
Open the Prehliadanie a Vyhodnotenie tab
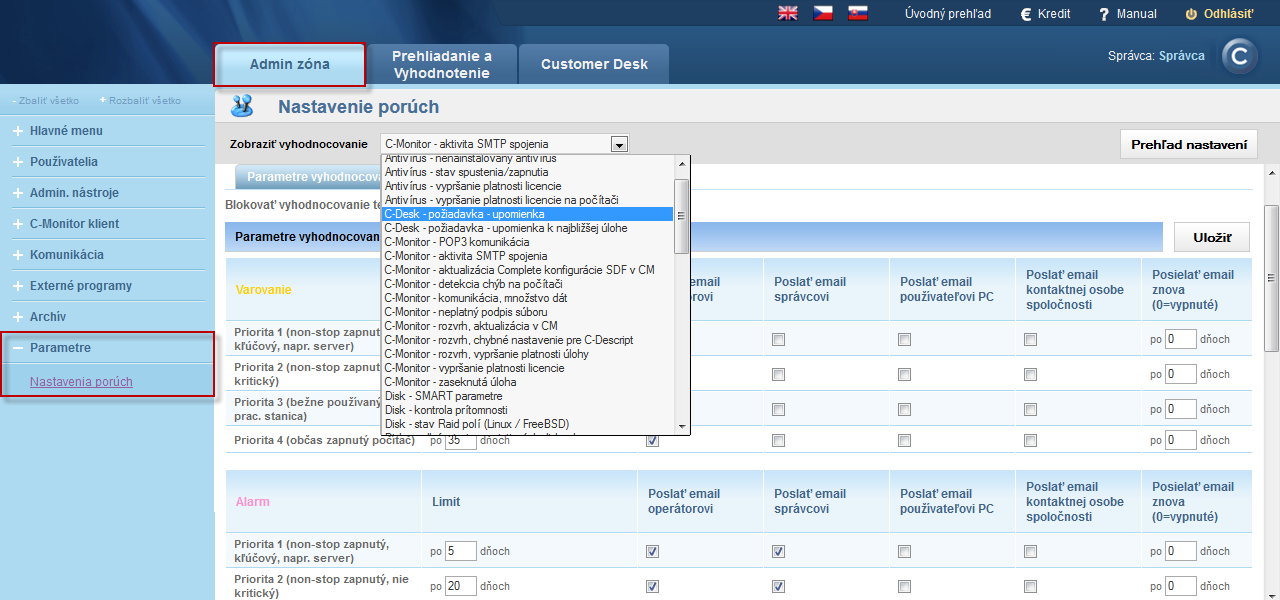442,64
